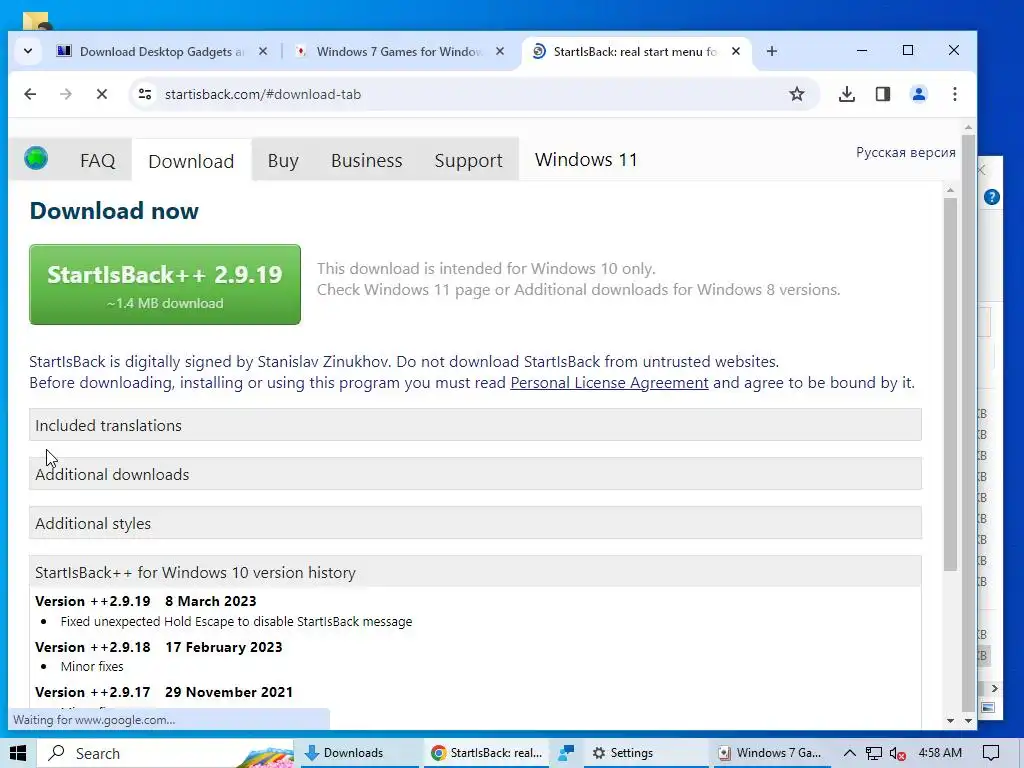Click taskbar icon left of Settings
The image size is (1024, 768).
[566, 753]
